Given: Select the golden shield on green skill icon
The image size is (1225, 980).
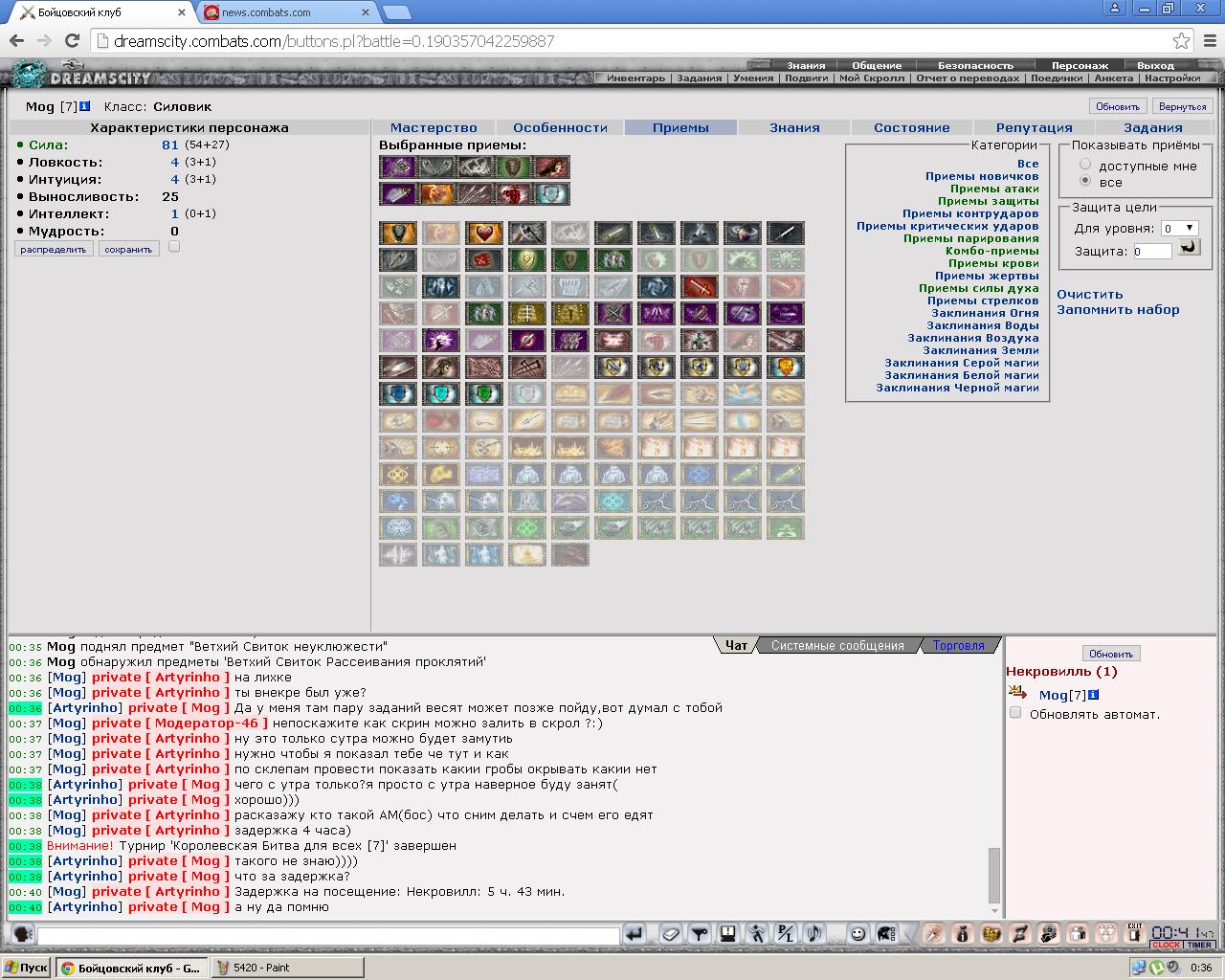Looking at the screenshot, I should [527, 259].
